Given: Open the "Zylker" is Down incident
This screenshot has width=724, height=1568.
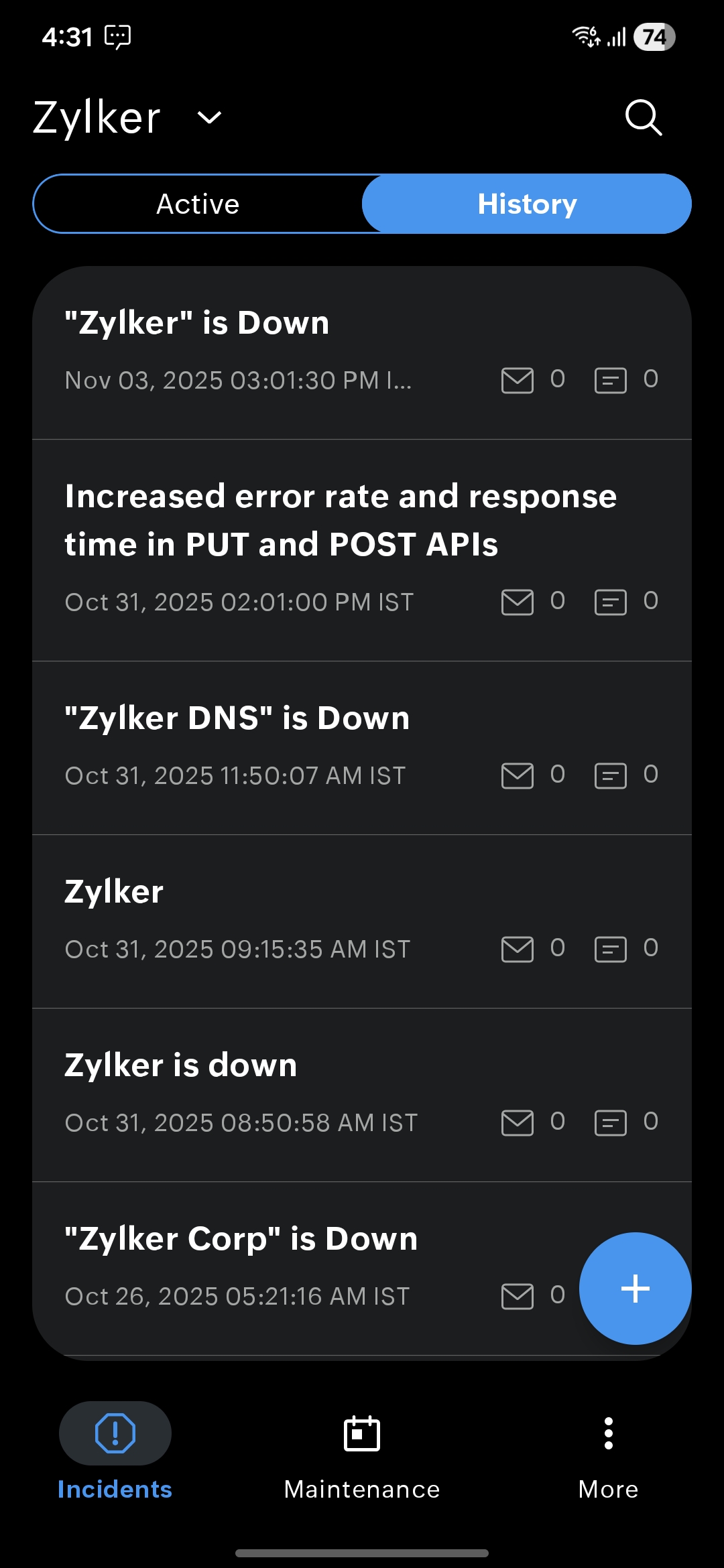Looking at the screenshot, I should pyautogui.click(x=197, y=323).
